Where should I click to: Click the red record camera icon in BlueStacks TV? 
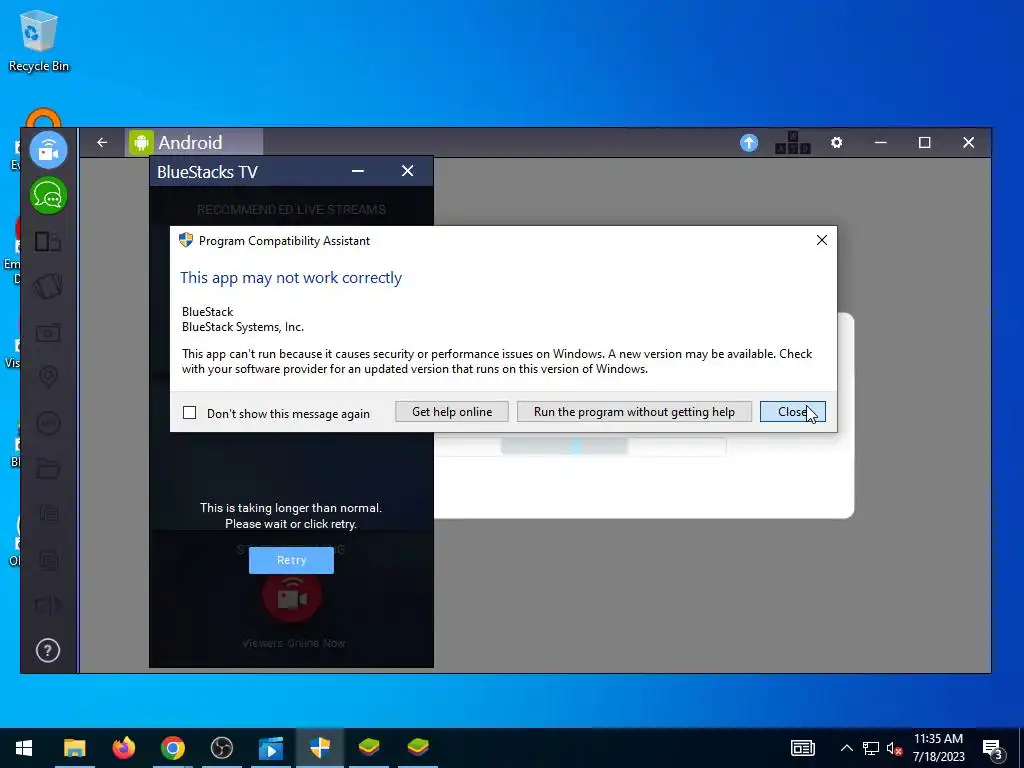[x=291, y=598]
